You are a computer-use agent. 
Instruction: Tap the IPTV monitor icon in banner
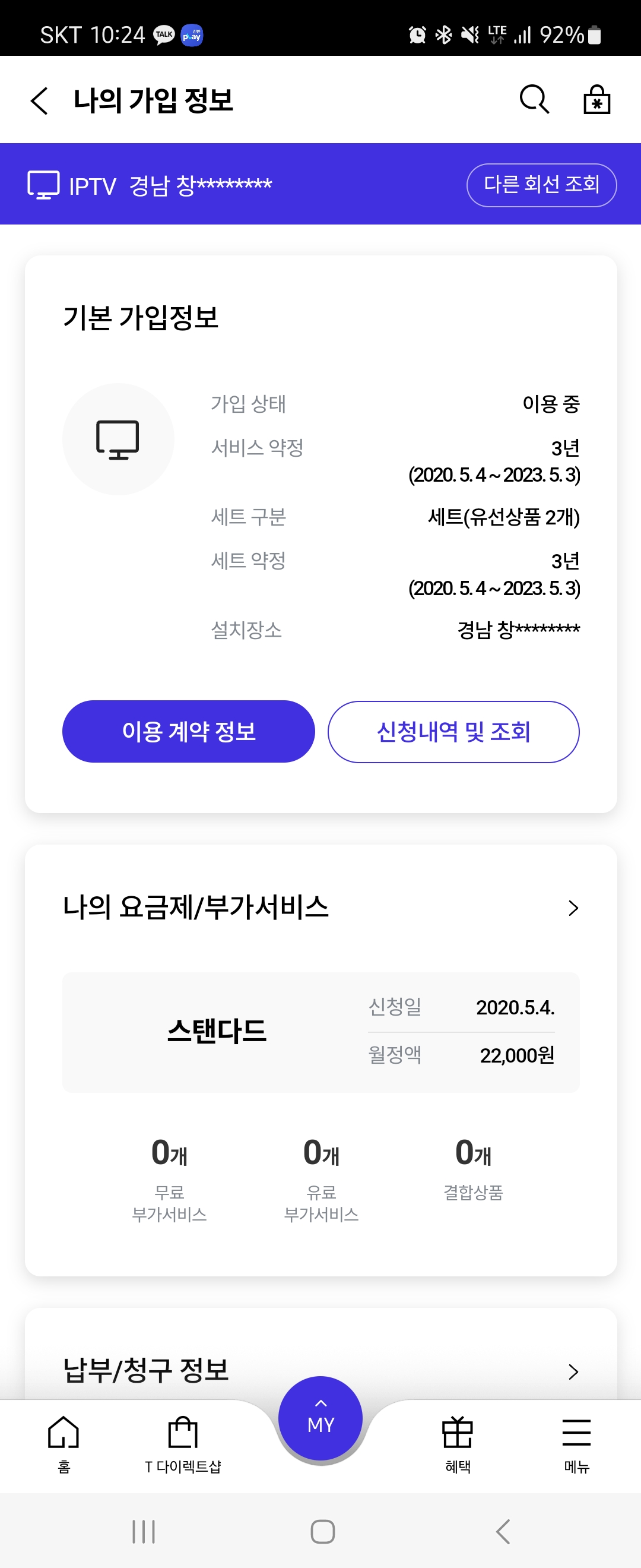[44, 185]
